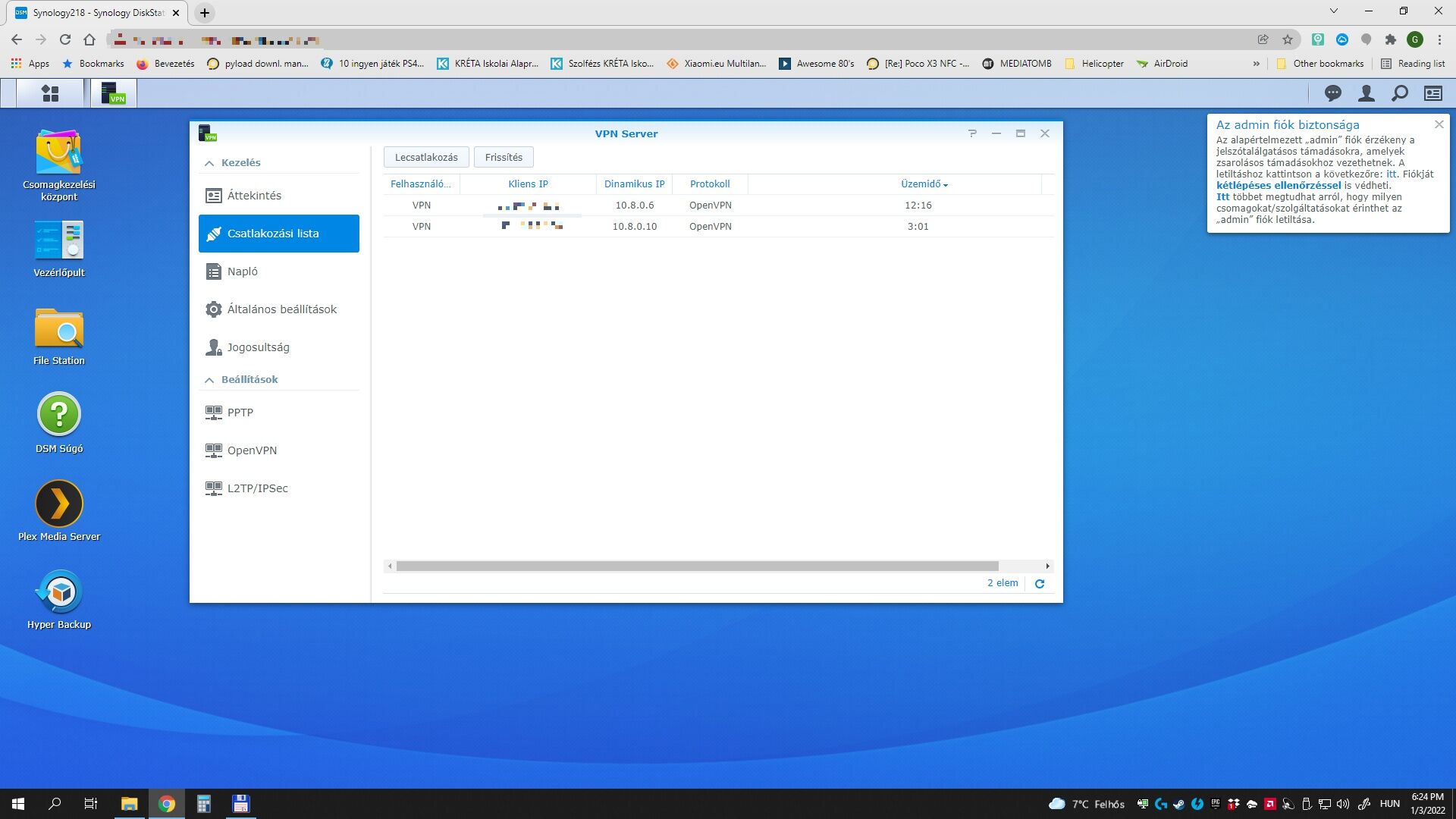
Task: Open the Calculator taskbar icon
Action: [203, 804]
